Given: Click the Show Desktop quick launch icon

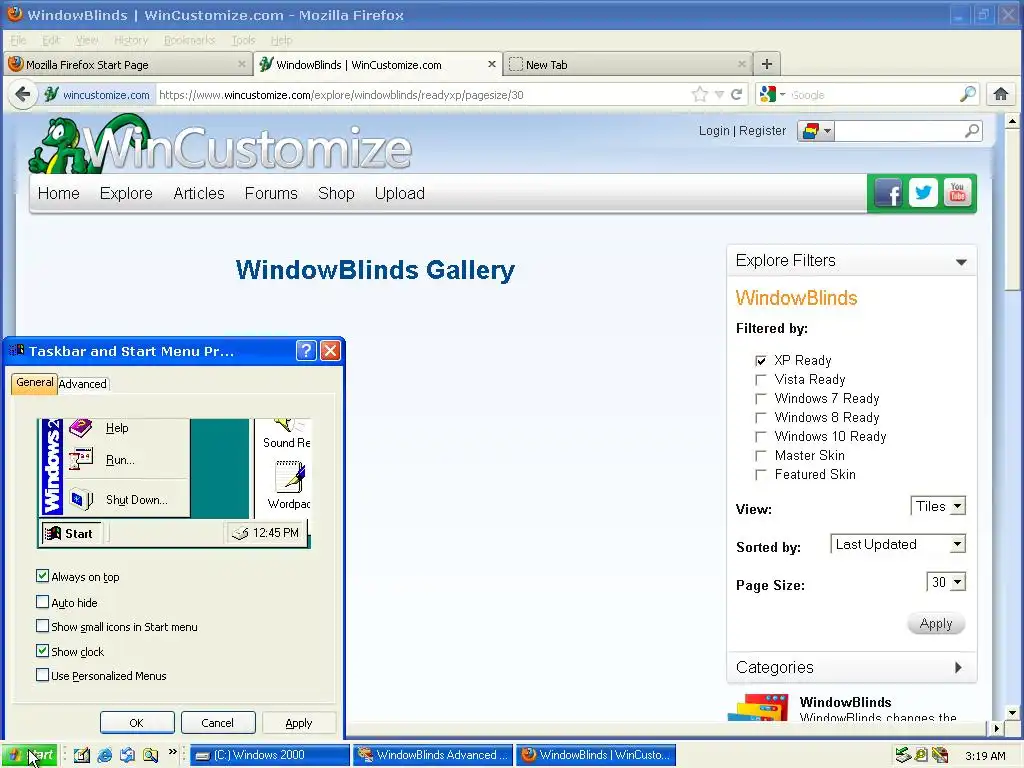Looking at the screenshot, I should 82,755.
